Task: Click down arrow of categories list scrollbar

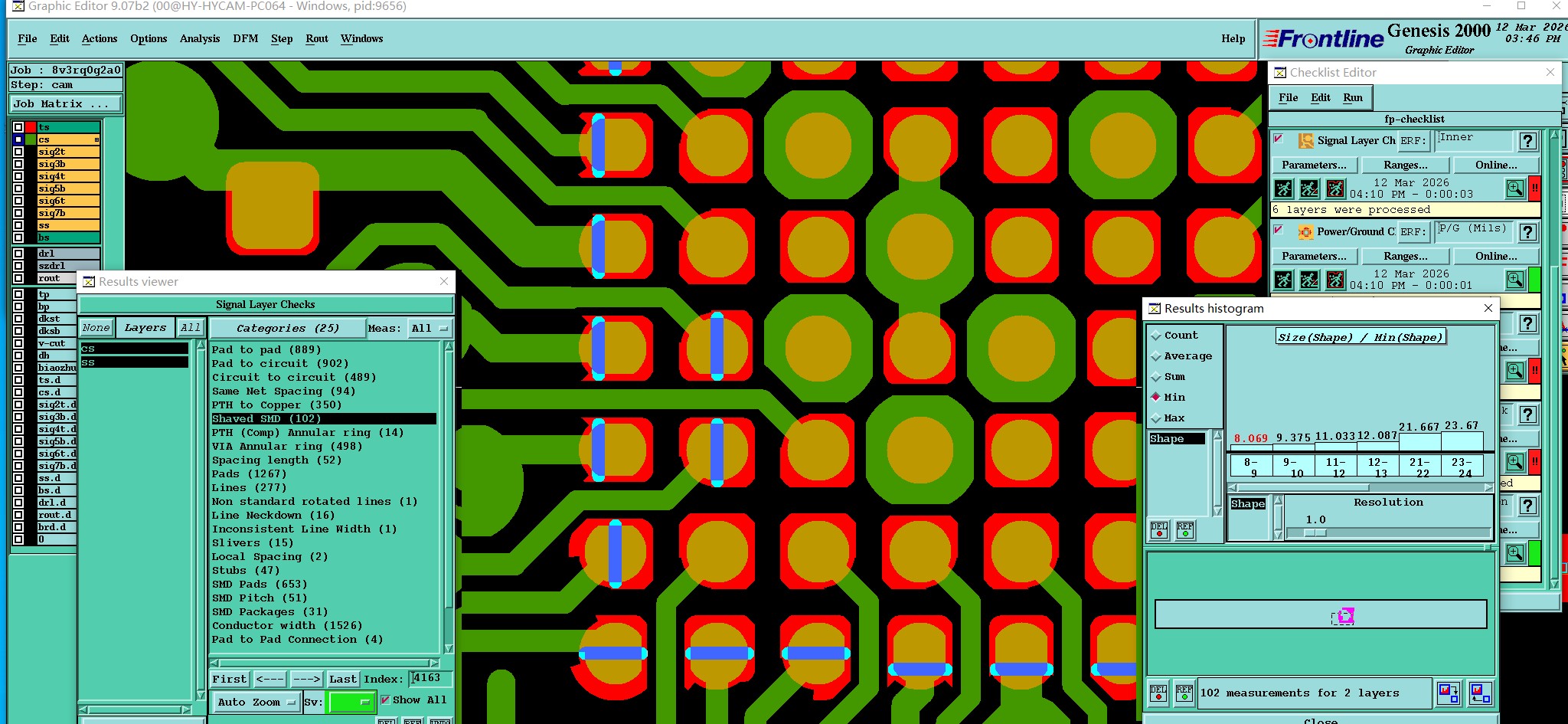Action: tap(449, 648)
